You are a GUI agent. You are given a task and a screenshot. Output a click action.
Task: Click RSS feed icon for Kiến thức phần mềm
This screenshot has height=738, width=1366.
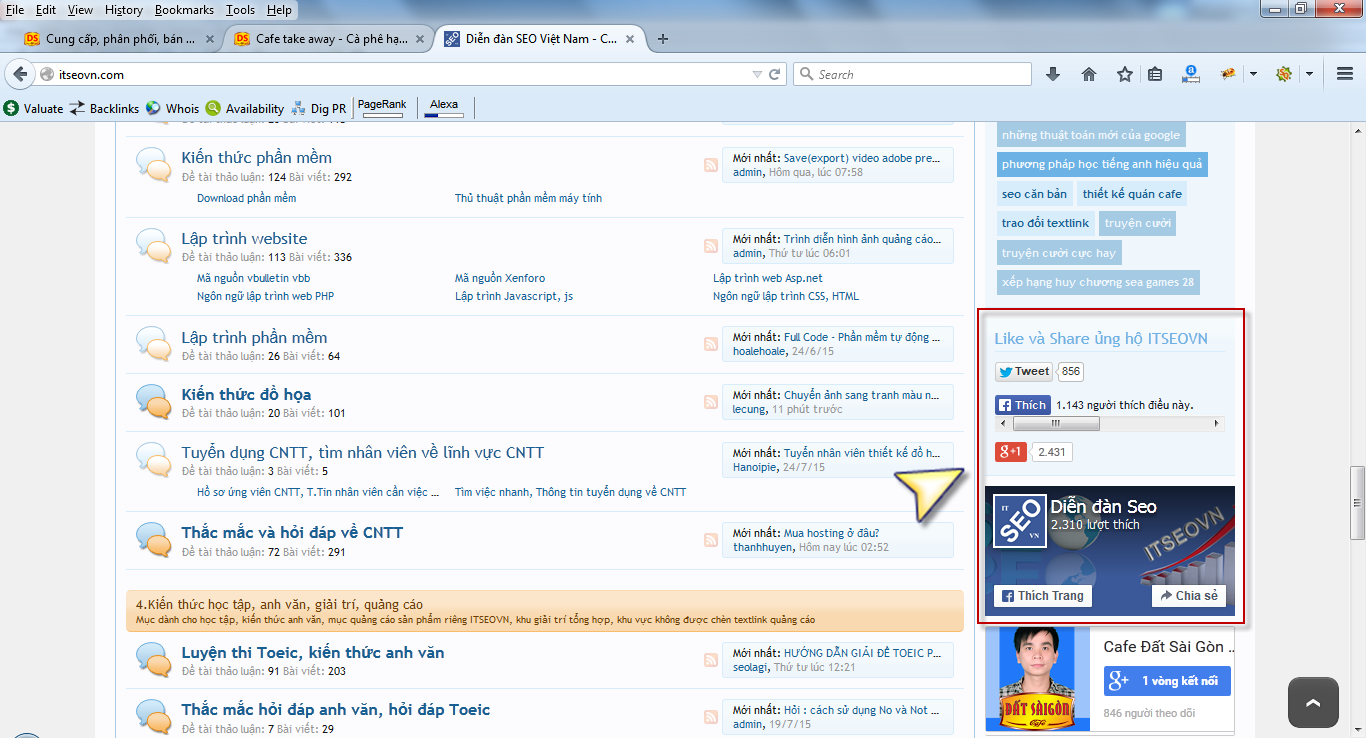coord(710,165)
